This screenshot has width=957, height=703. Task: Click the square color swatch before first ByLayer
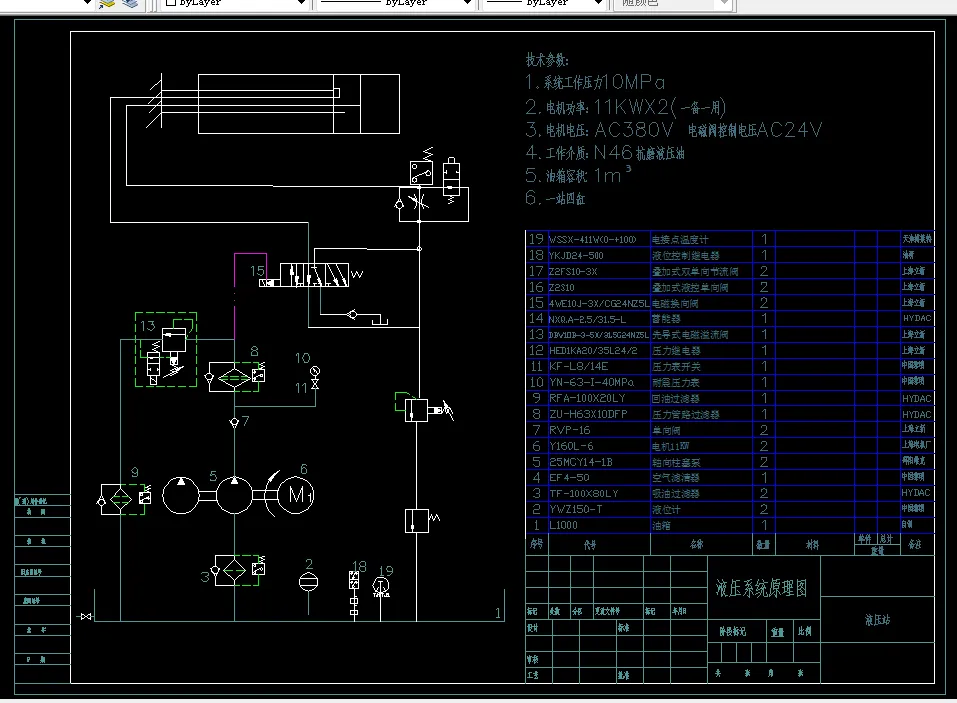click(171, 2)
